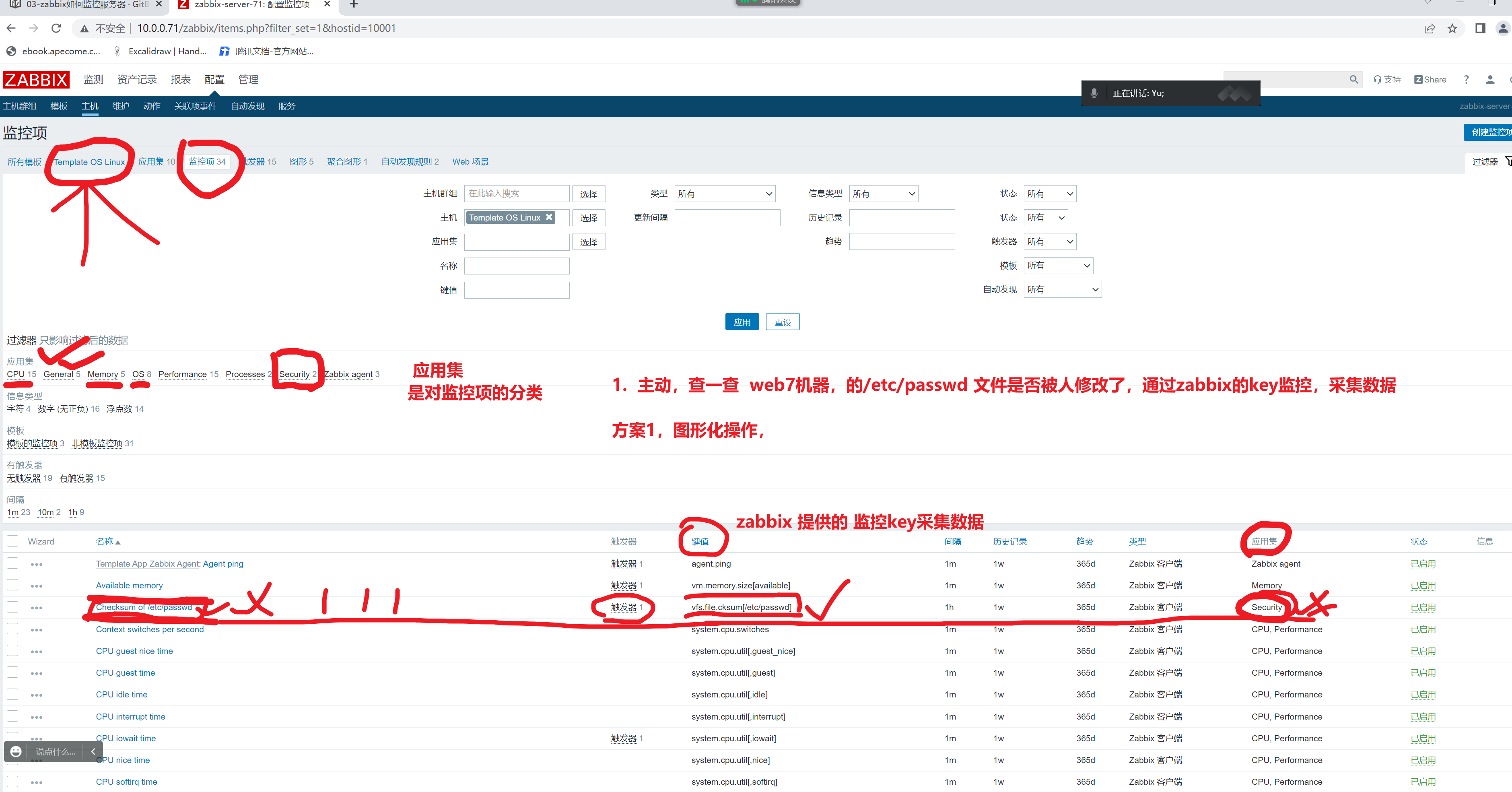Check the Available memory row checkbox

12,585
